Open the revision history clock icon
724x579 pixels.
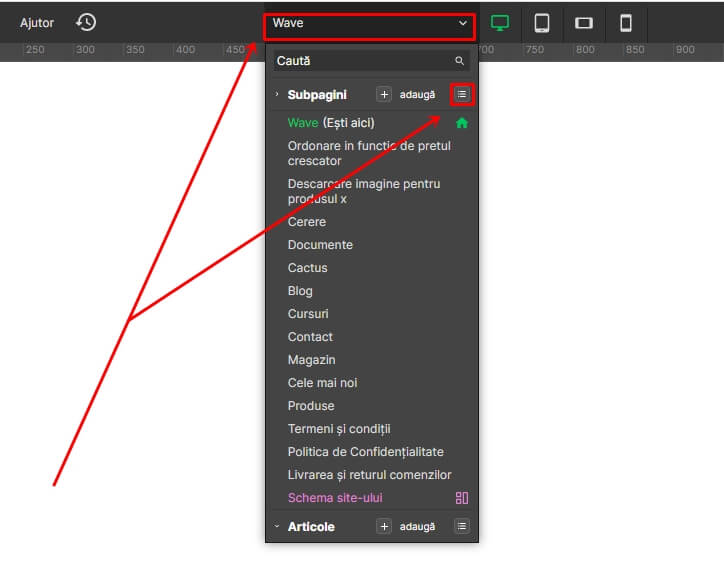coord(86,22)
